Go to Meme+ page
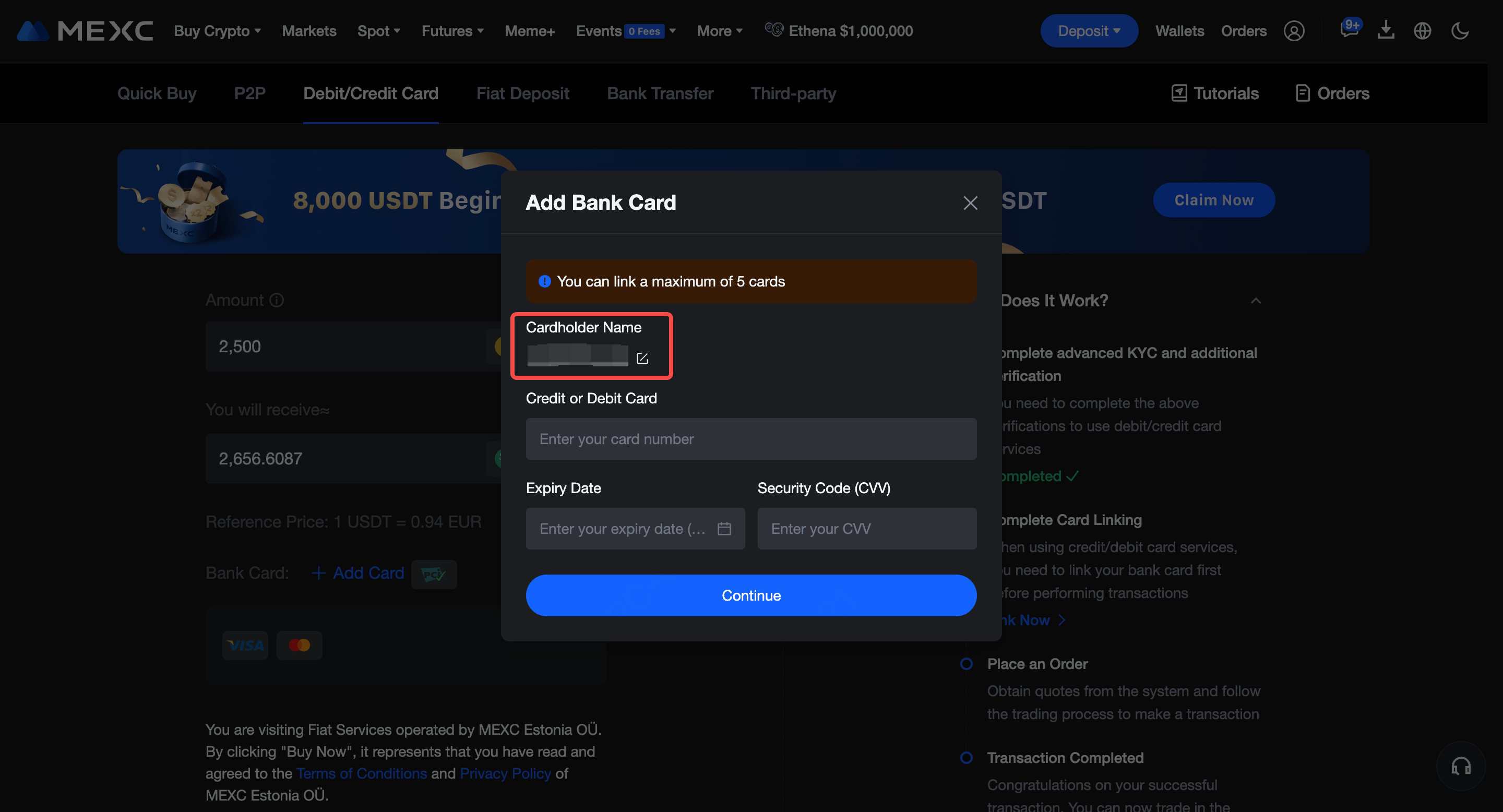The image size is (1503, 812). coord(530,31)
